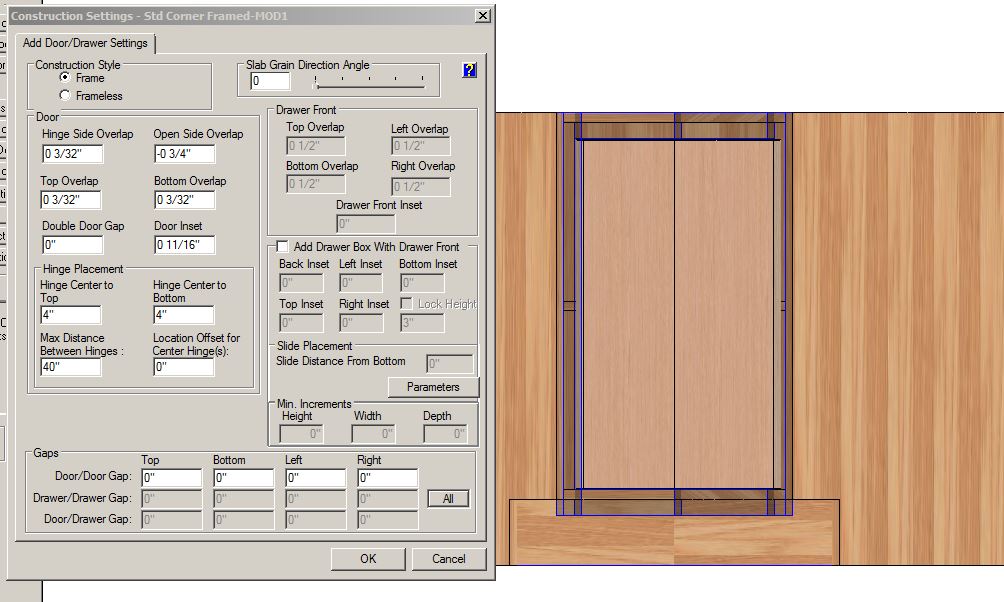Edit the Hinge Side Overlap field
This screenshot has width=1004, height=602.
[72, 154]
